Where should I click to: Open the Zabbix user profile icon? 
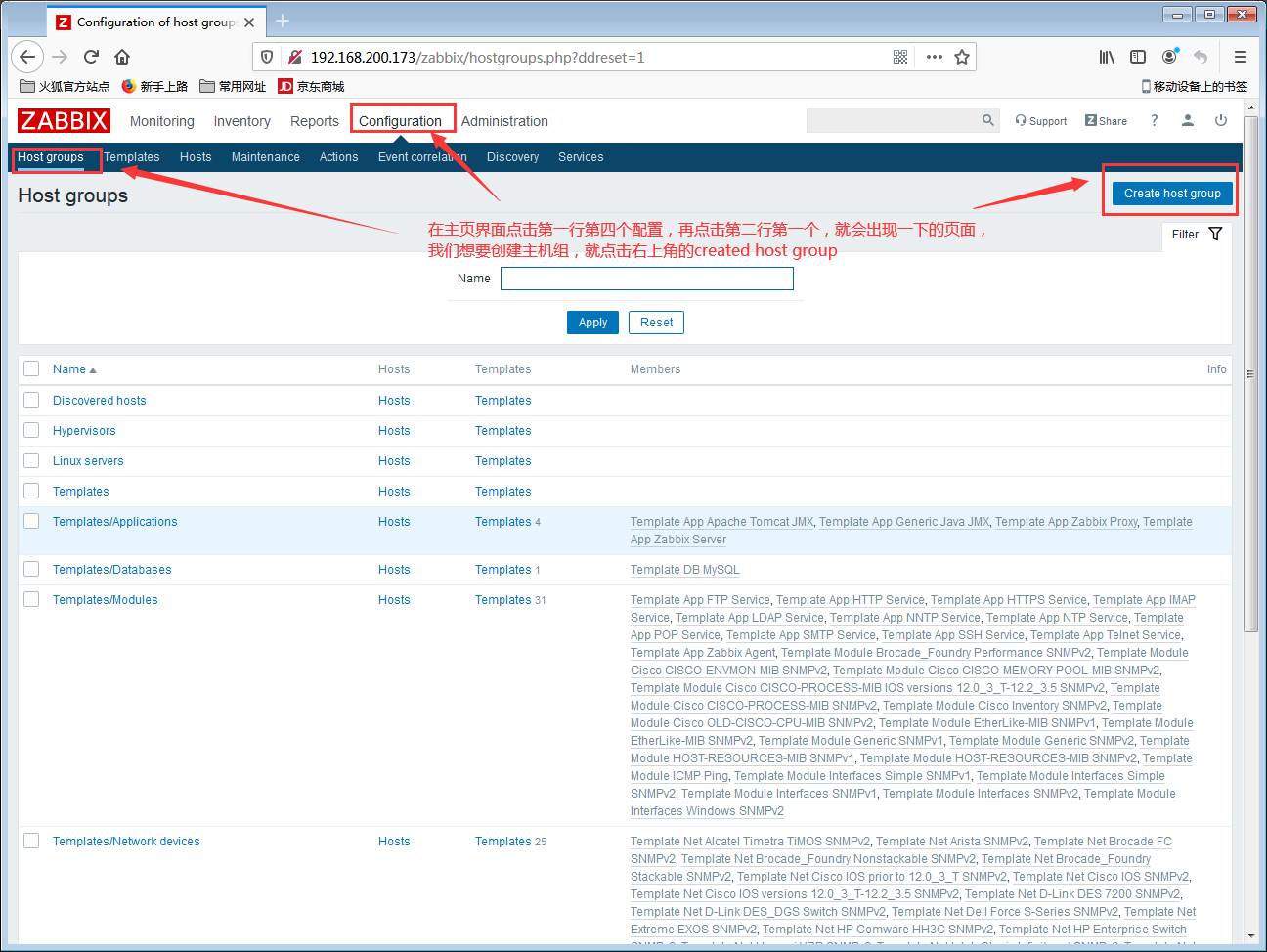1188,120
